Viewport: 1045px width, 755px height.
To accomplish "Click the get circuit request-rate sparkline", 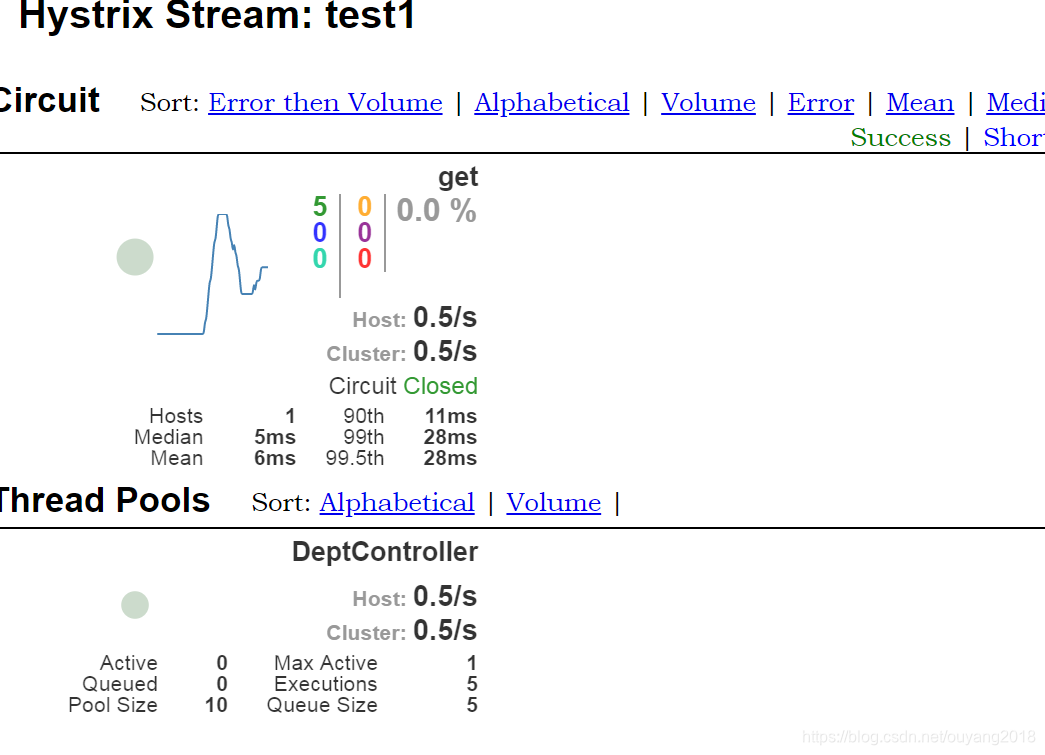I will [213, 274].
